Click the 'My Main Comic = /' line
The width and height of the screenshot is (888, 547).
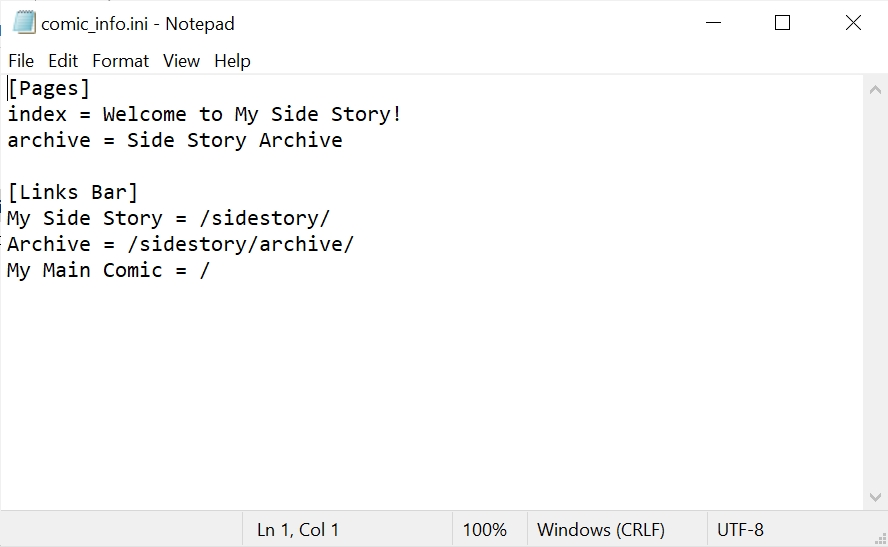coord(109,271)
